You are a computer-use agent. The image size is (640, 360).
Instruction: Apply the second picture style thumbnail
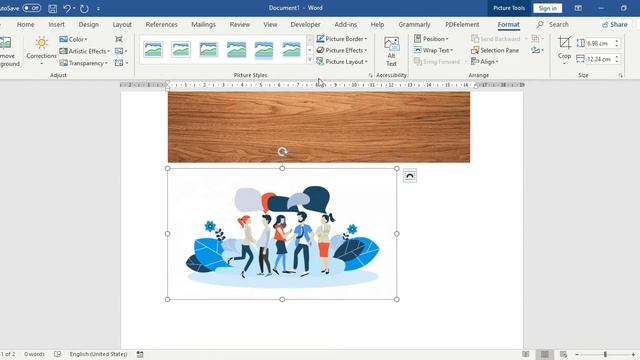[181, 49]
